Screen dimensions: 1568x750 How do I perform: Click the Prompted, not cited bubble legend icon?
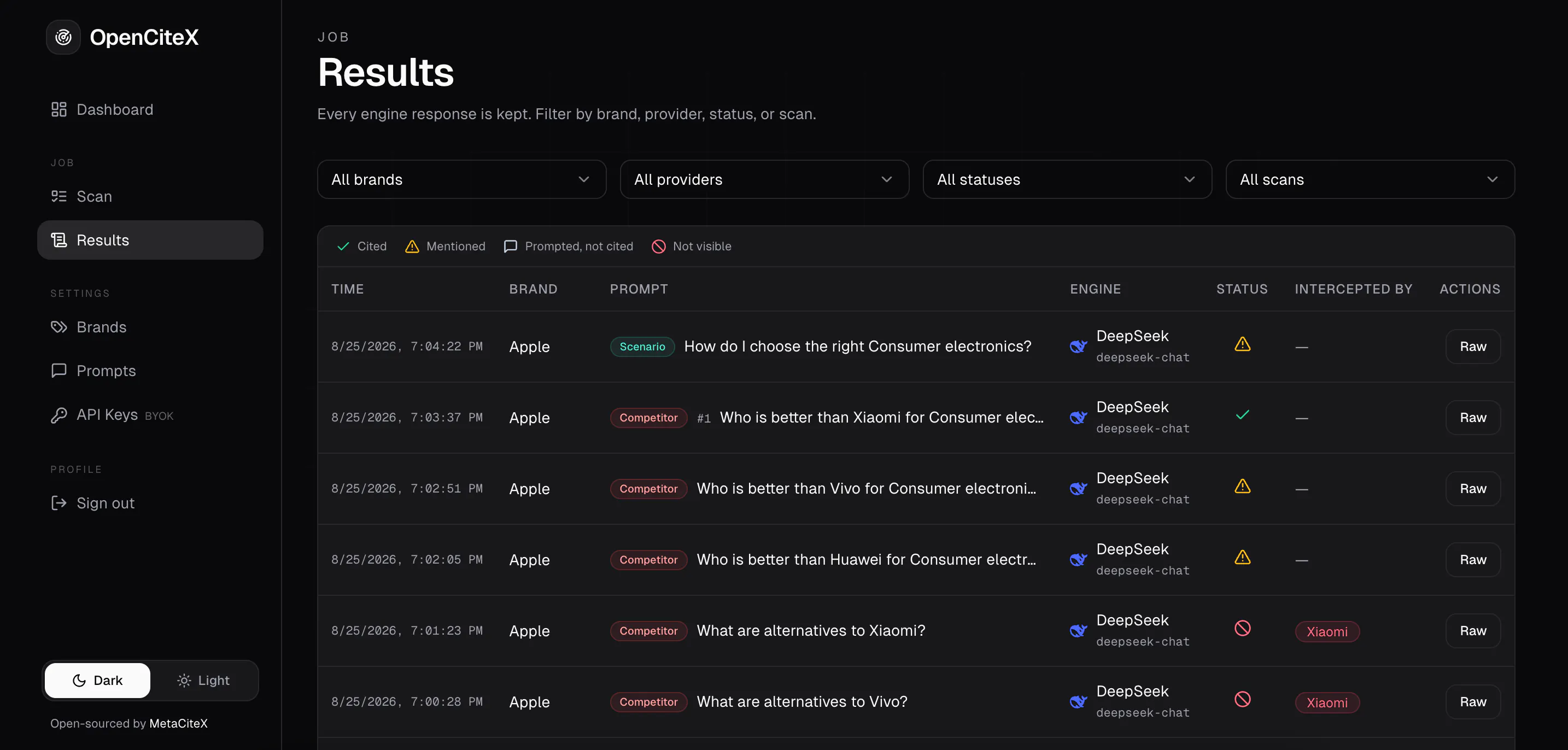click(x=511, y=246)
